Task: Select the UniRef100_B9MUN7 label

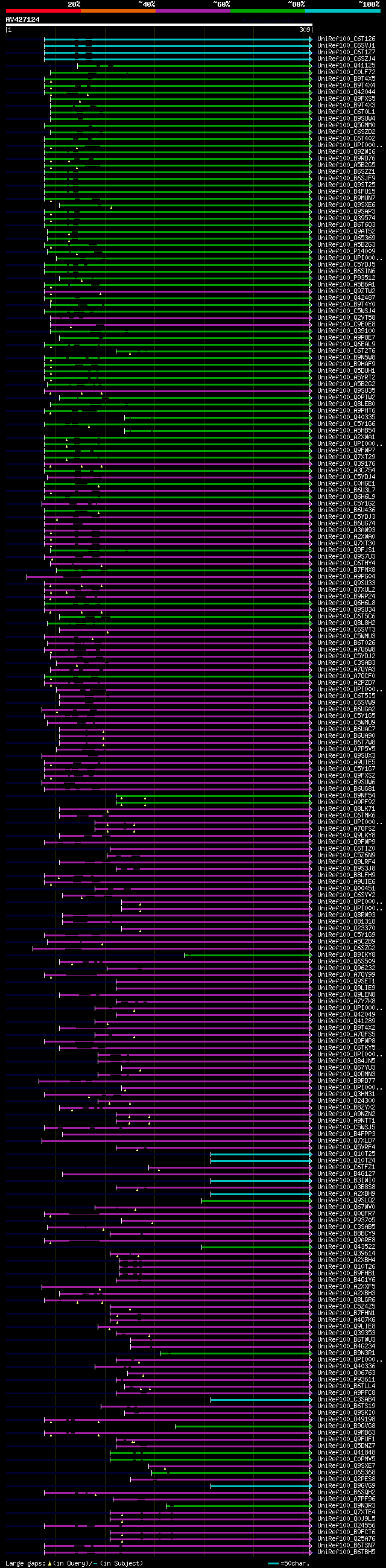Action: pos(346,198)
